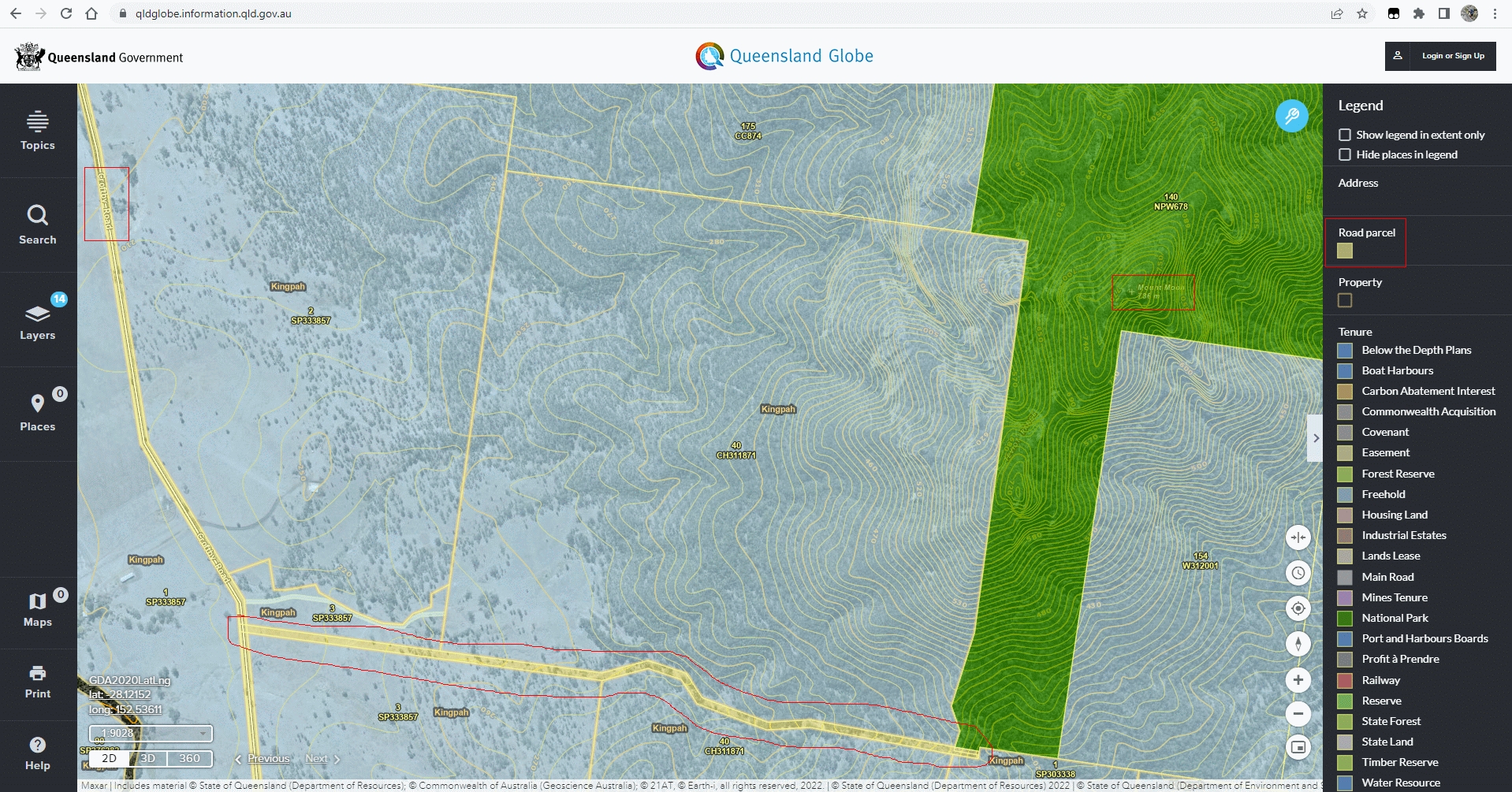Share this page from address bar
This screenshot has width=1512, height=792.
[x=1337, y=13]
